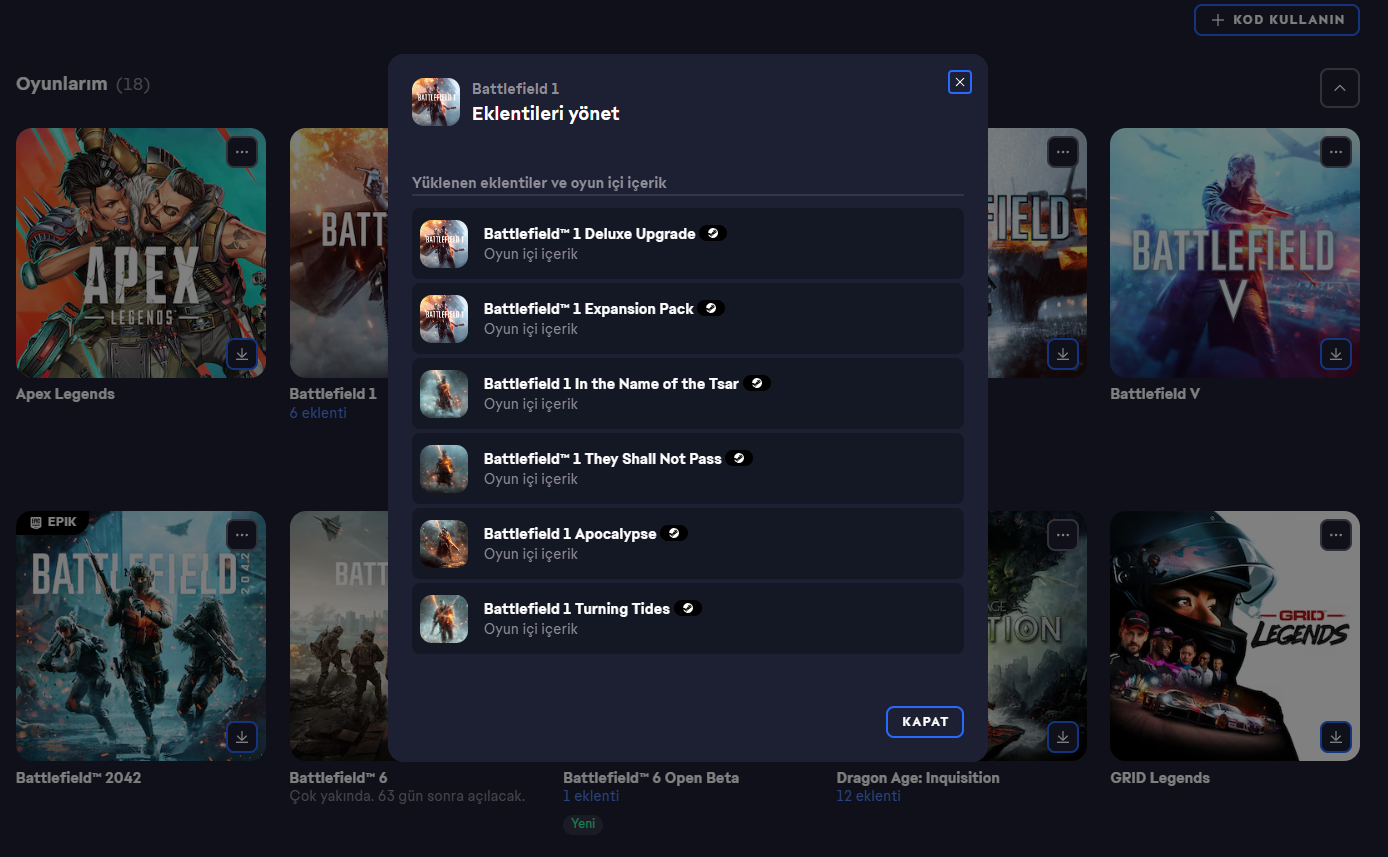Screen dimensions: 1388x857
Task: Click the Battlefield™ 6 Open Beta title label
Action: pyautogui.click(x=651, y=778)
